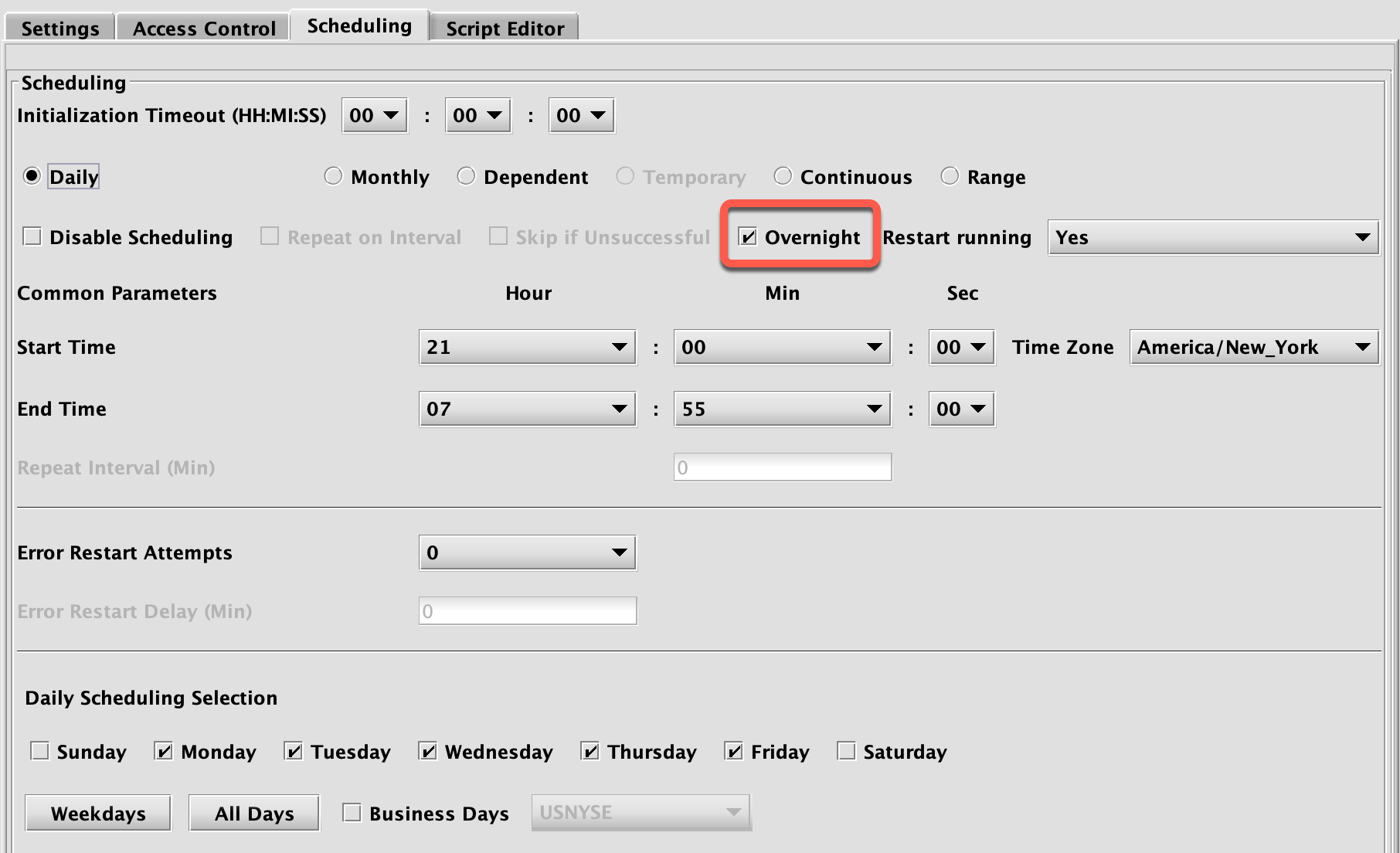Select the Range radio option

(950, 177)
